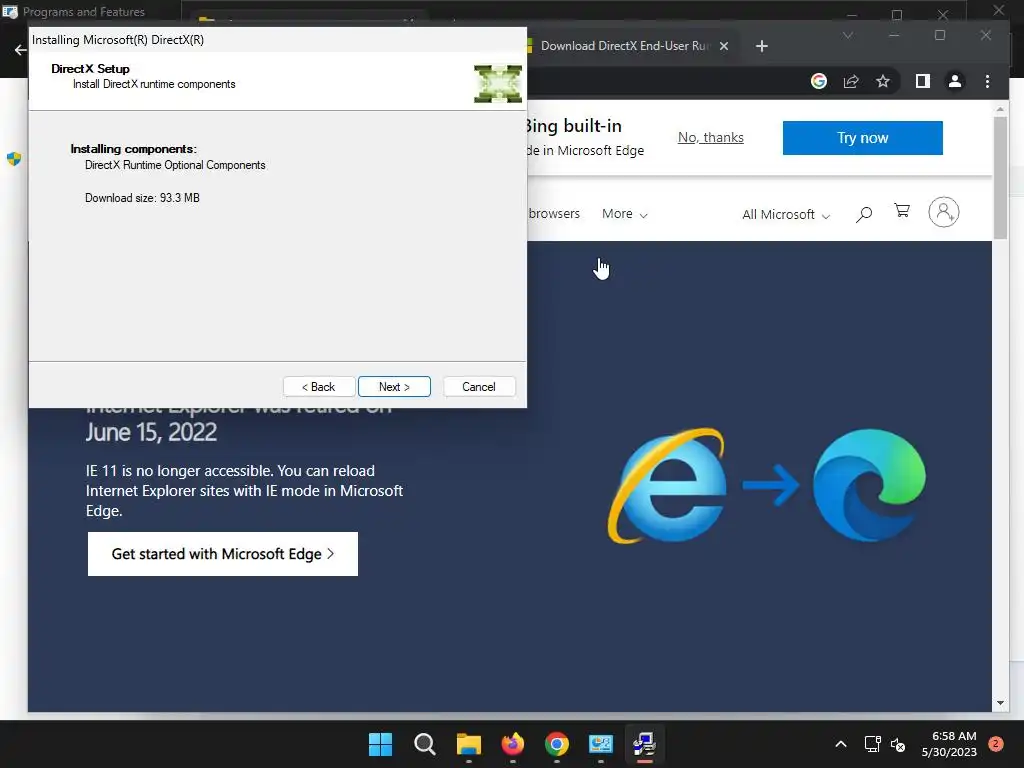
Task: Open the Chrome profile menu
Action: click(x=955, y=81)
